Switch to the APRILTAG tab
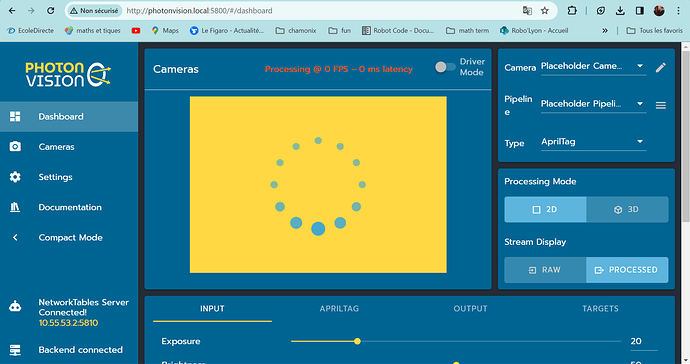Screen dimensions: 690x364 click(339, 309)
